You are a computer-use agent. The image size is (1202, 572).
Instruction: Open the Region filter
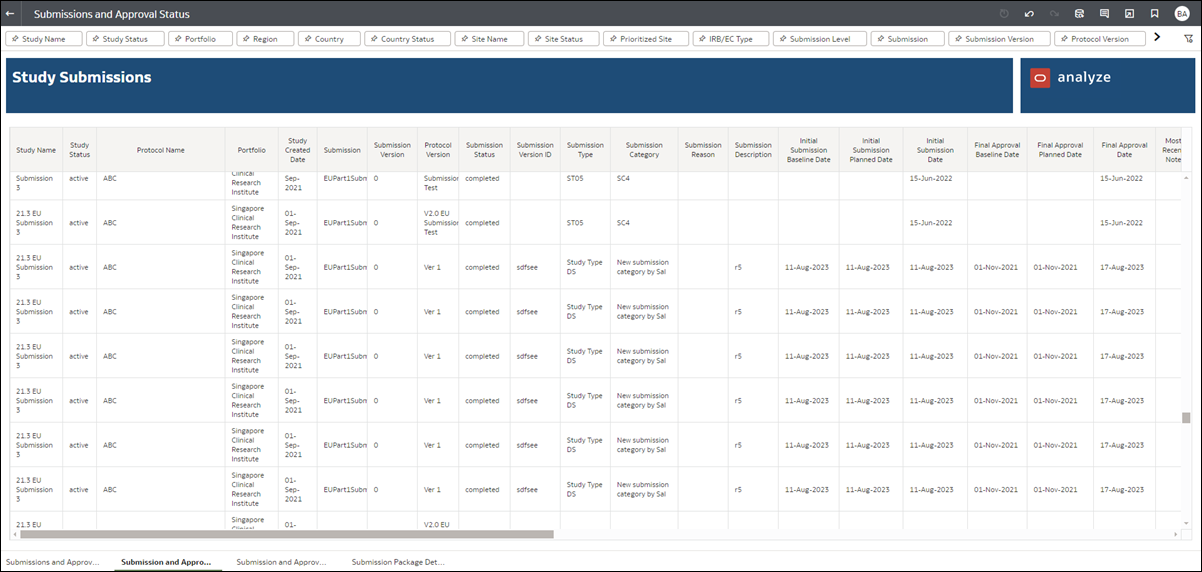tap(265, 39)
